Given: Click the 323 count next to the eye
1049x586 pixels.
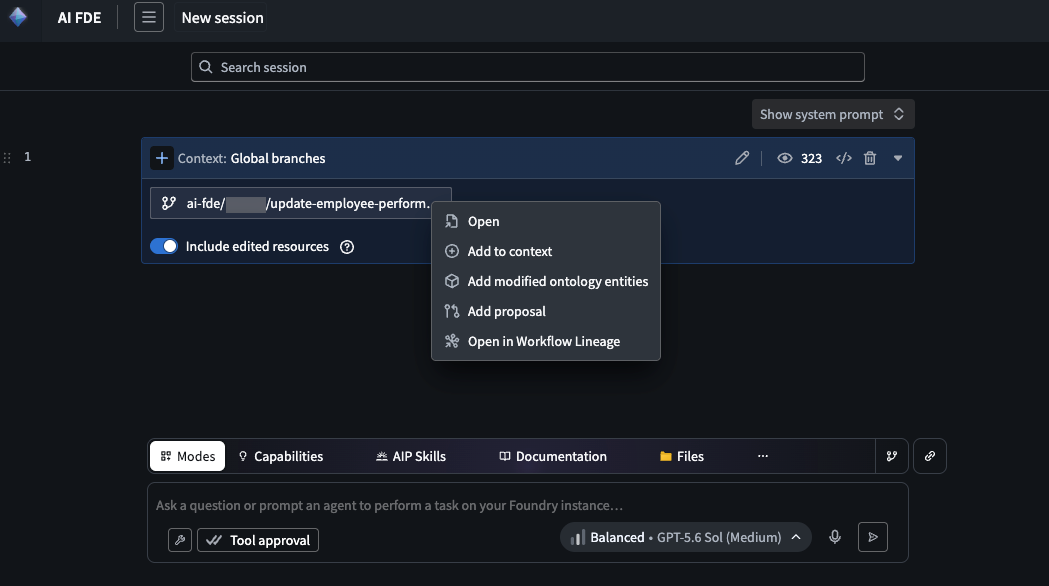Looking at the screenshot, I should pyautogui.click(x=812, y=159).
